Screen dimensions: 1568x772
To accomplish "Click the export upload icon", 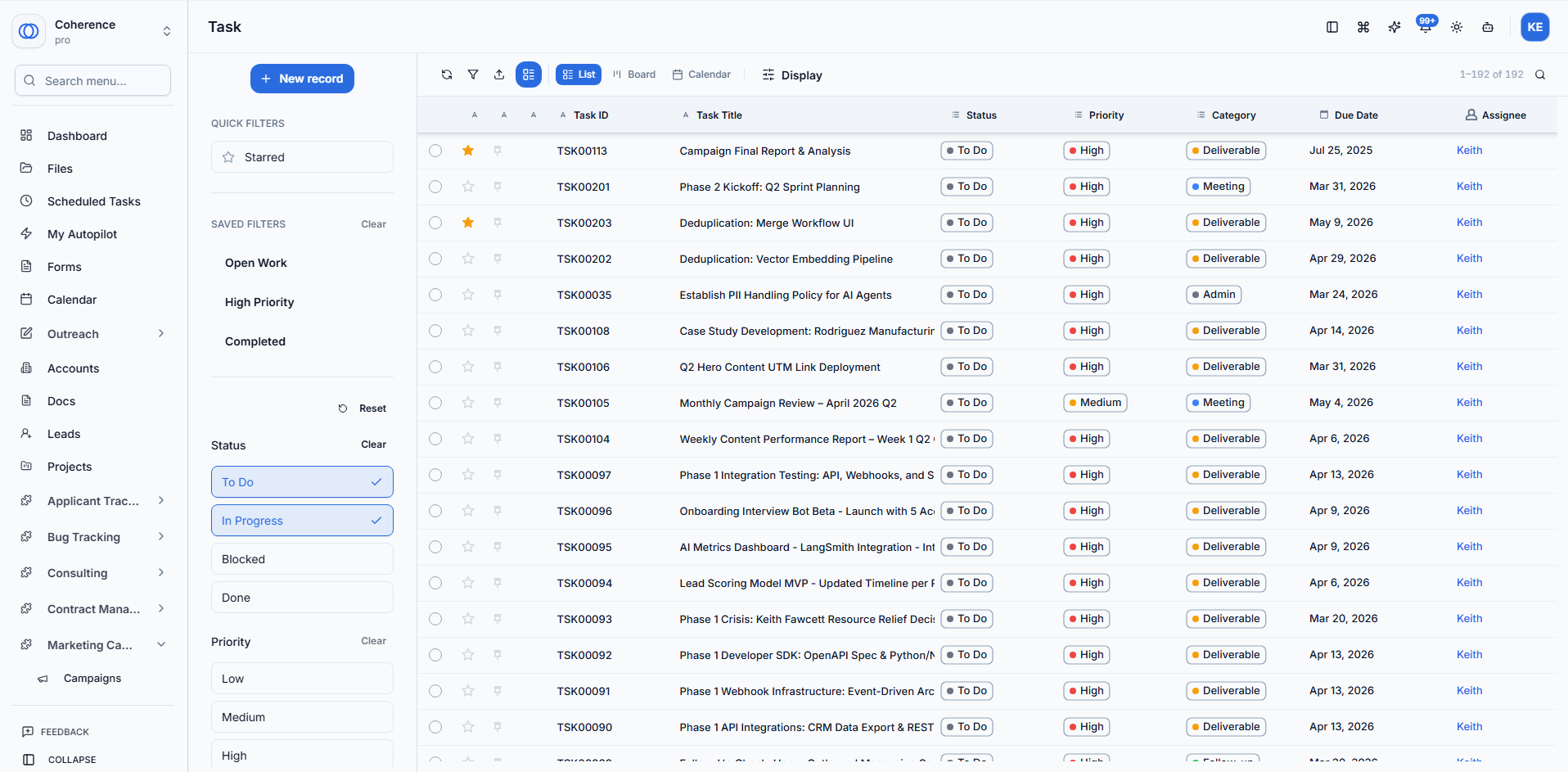I will (x=499, y=74).
